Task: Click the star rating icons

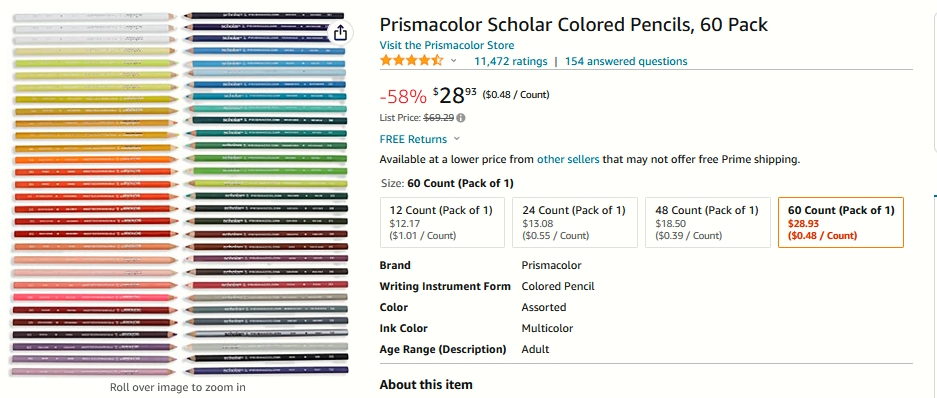Action: pos(412,60)
